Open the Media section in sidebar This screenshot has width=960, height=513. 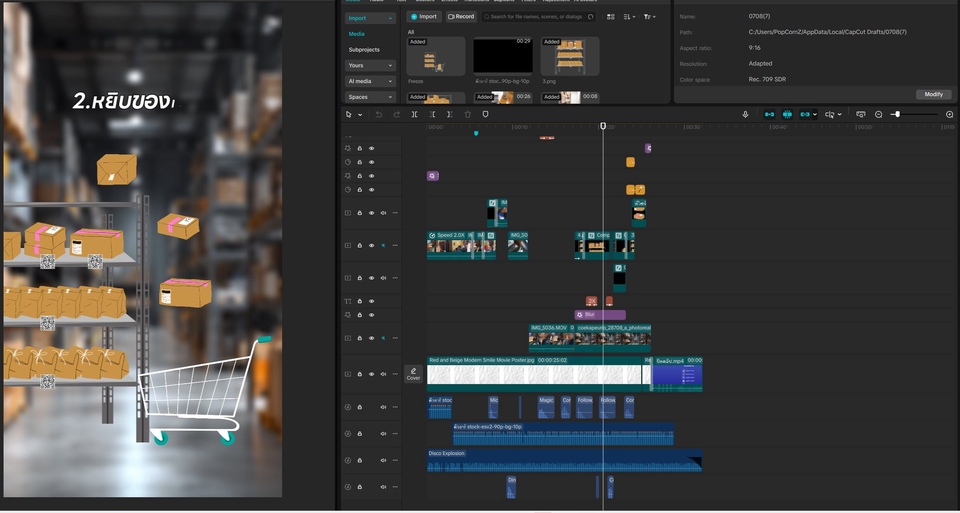point(357,33)
